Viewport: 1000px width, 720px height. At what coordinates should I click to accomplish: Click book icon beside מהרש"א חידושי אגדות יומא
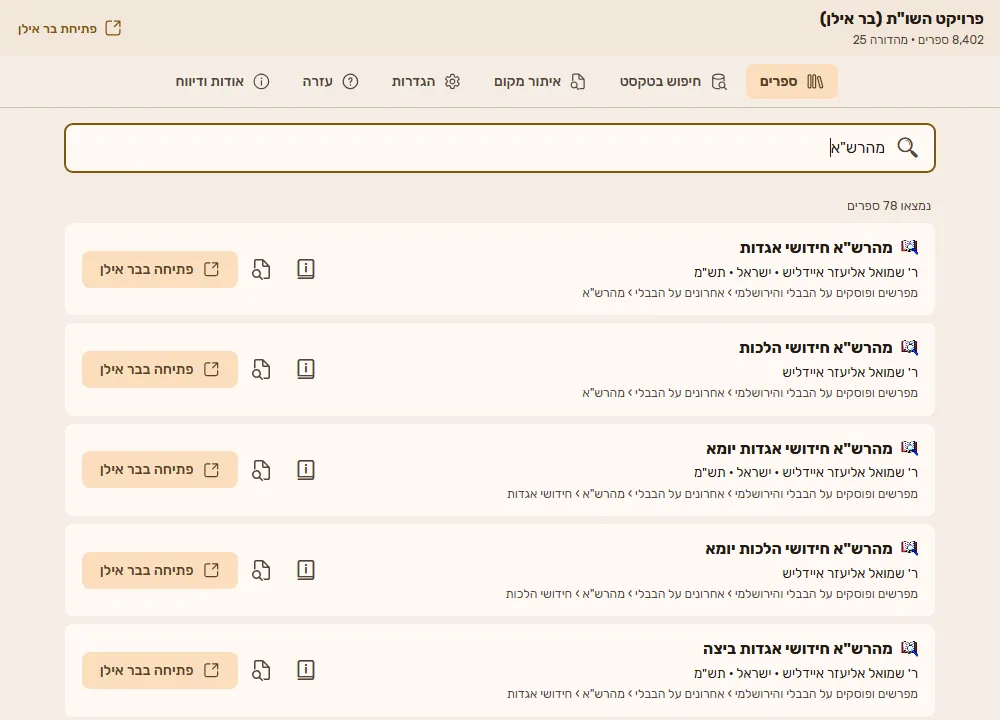pyautogui.click(x=909, y=448)
